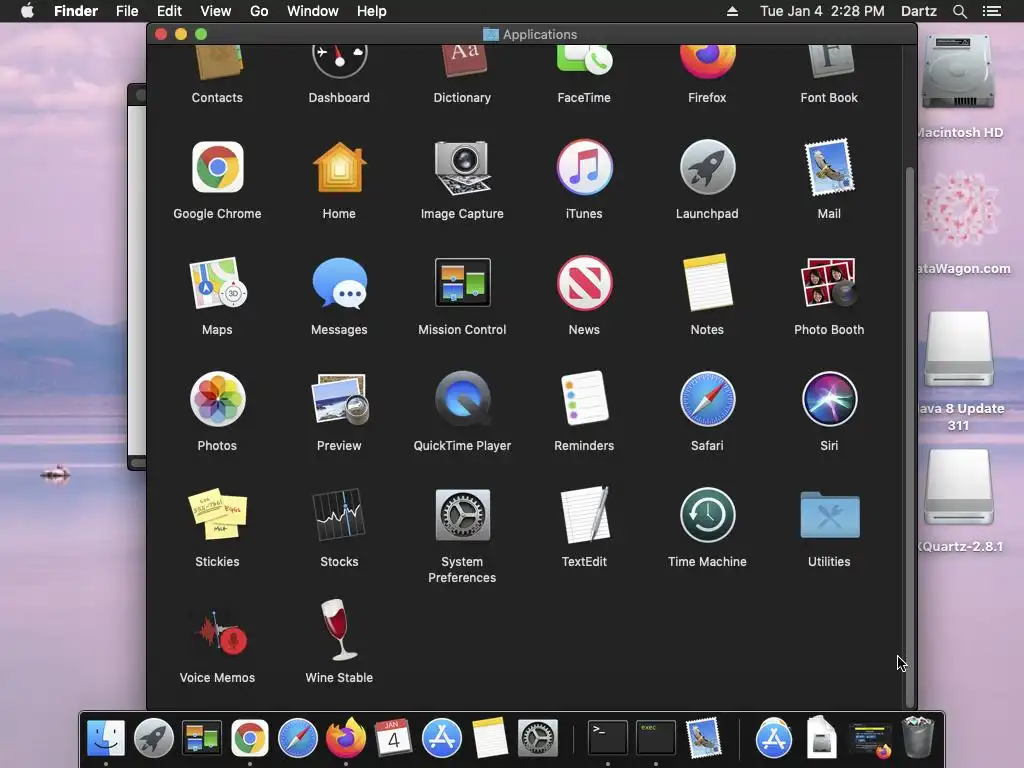Open the Utilities folder
Image resolution: width=1024 pixels, height=768 pixels.
[829, 515]
